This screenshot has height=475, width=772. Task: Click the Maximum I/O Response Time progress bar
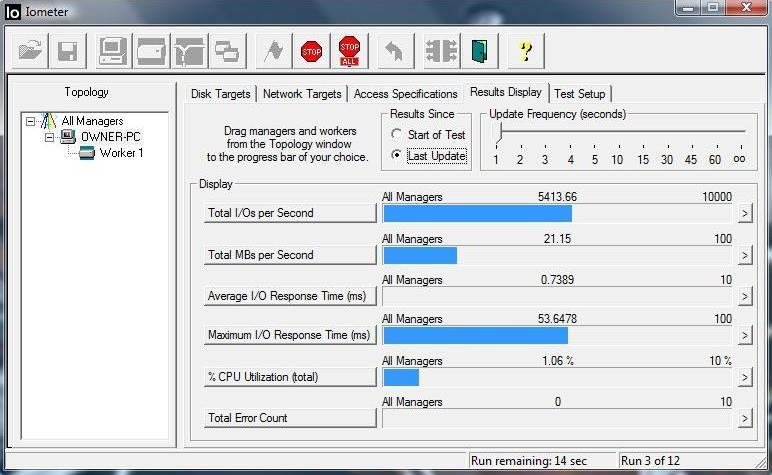557,336
